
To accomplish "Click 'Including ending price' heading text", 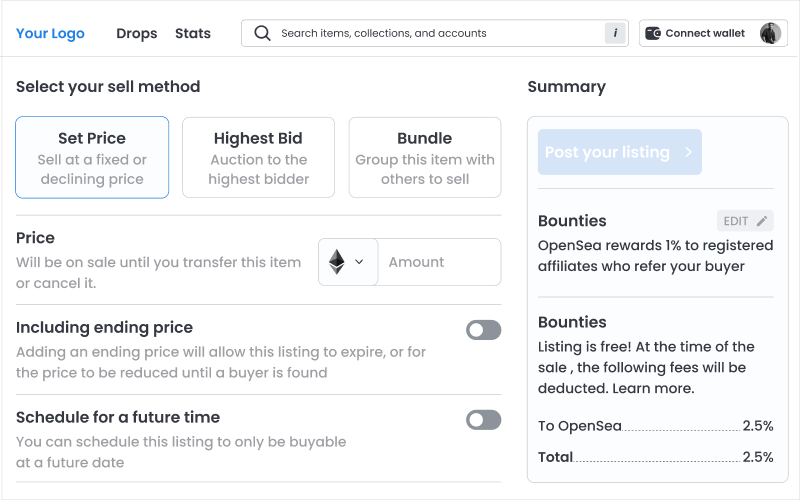I will (105, 328).
